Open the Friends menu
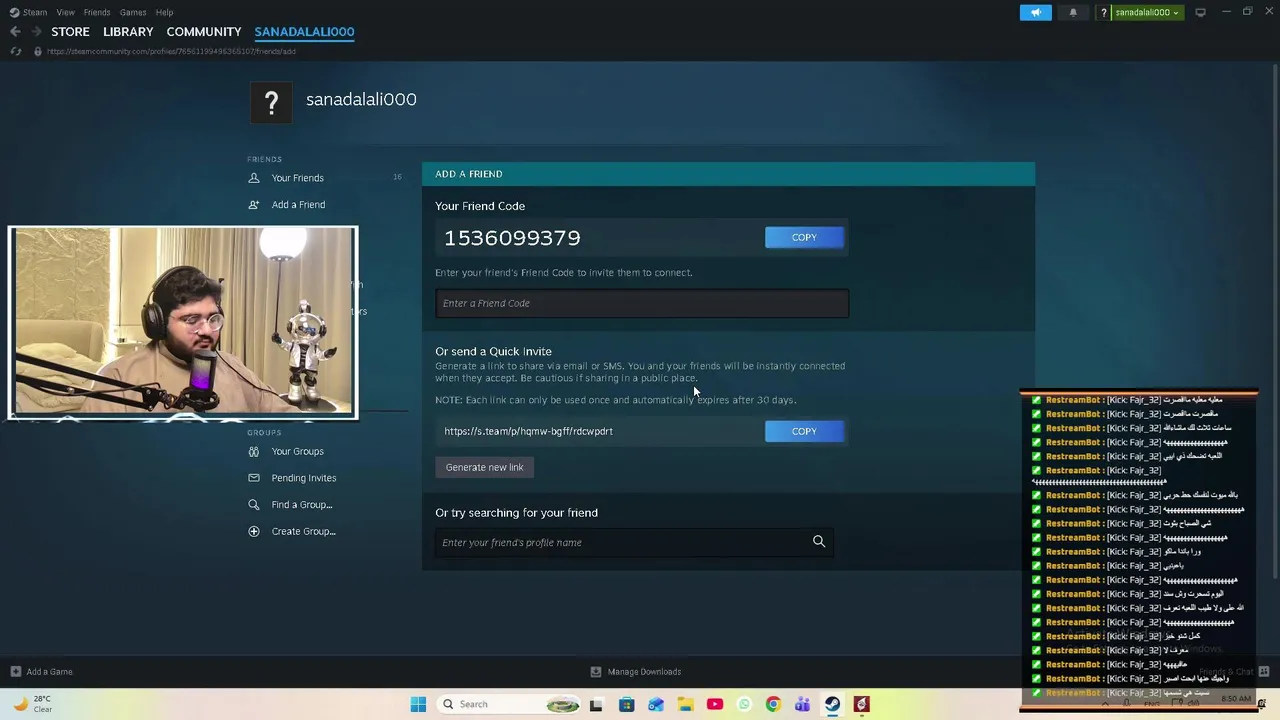This screenshot has width=1280, height=720. (x=97, y=12)
